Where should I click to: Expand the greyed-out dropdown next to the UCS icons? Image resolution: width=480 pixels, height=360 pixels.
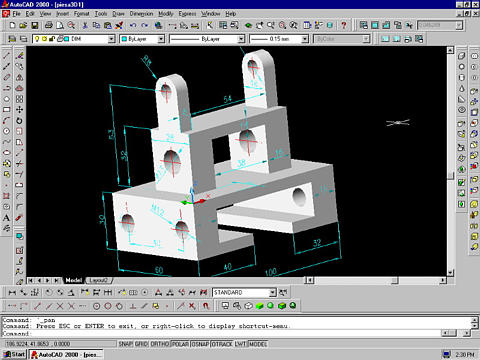[459, 25]
